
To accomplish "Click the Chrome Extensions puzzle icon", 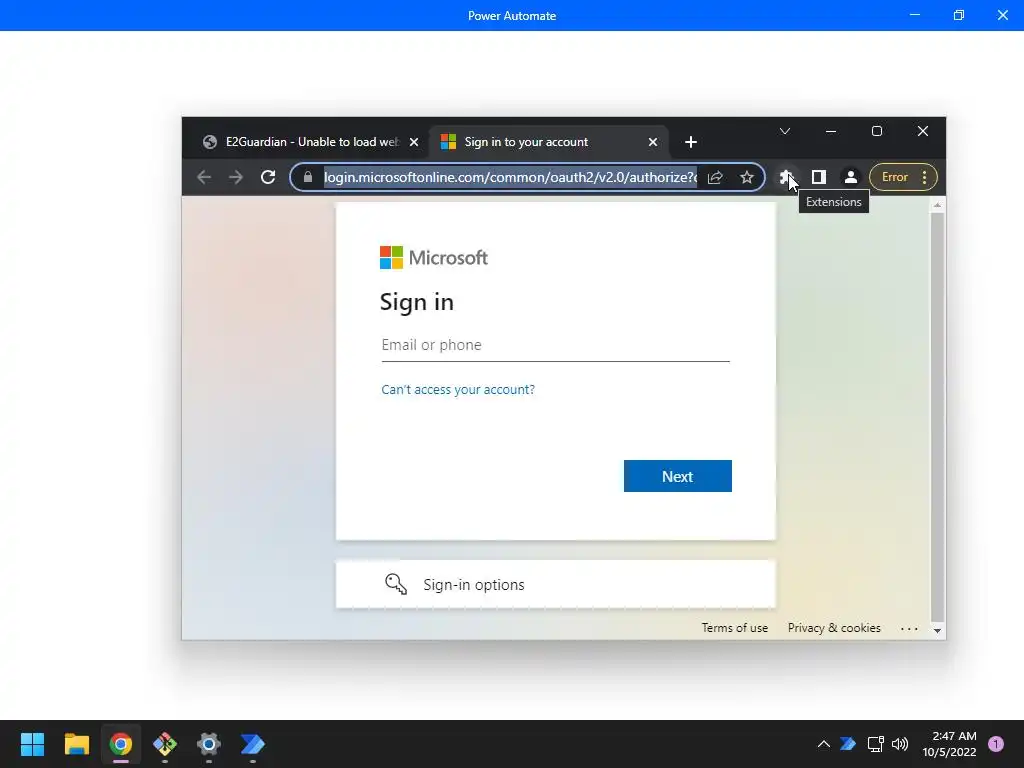I will (786, 177).
